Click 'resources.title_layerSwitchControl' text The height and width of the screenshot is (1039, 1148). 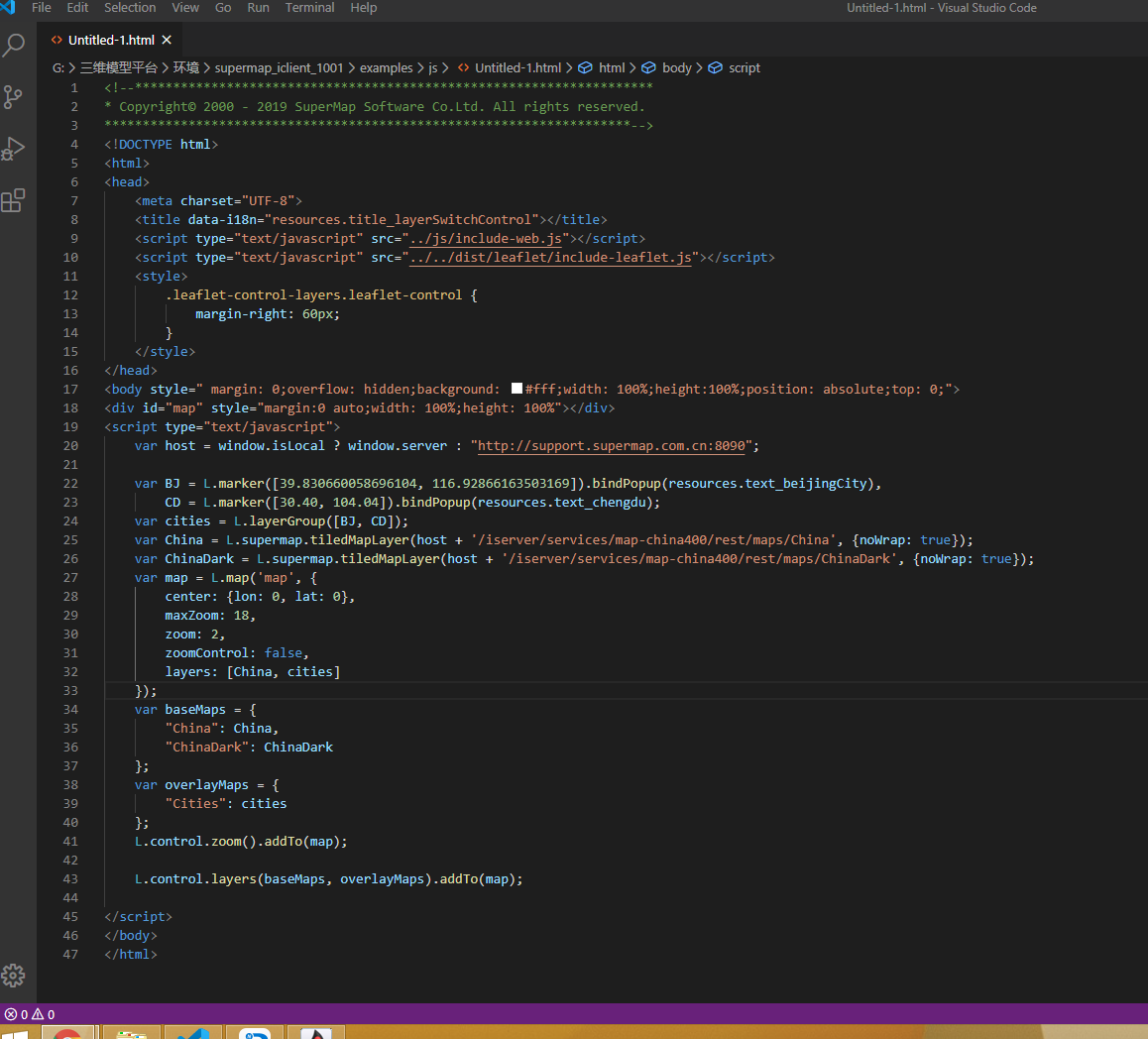402,220
